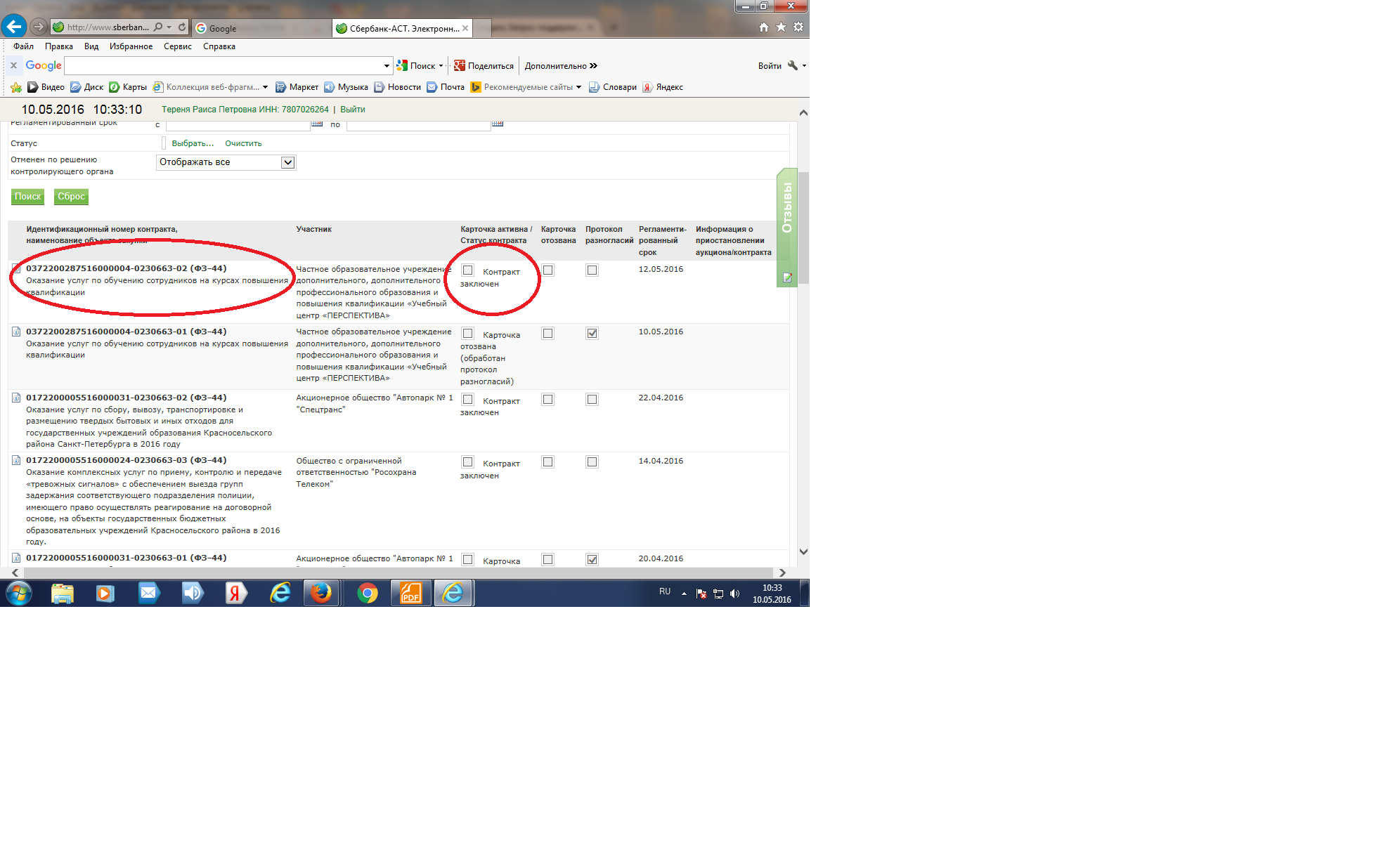Switch to the Google browser tab

(x=260, y=28)
